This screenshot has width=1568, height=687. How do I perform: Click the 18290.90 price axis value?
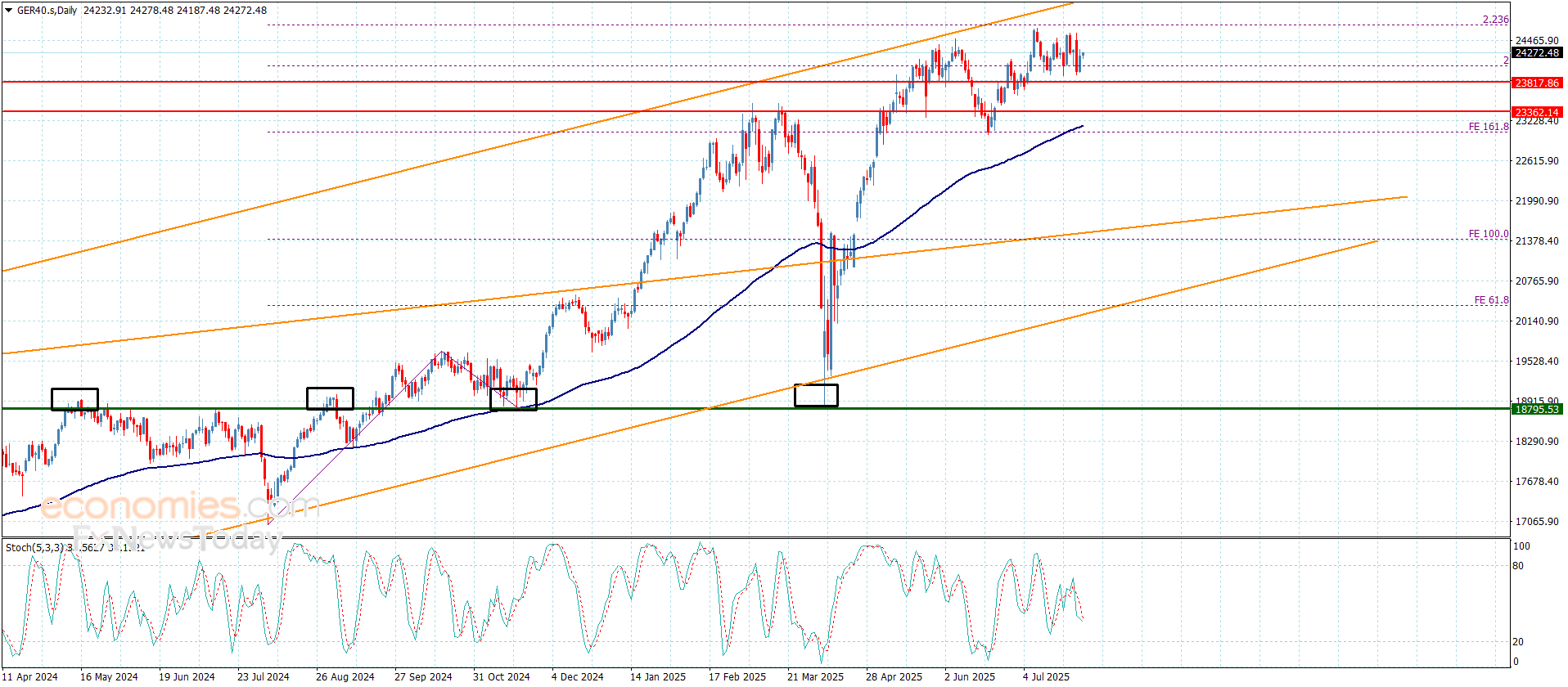(x=1537, y=441)
